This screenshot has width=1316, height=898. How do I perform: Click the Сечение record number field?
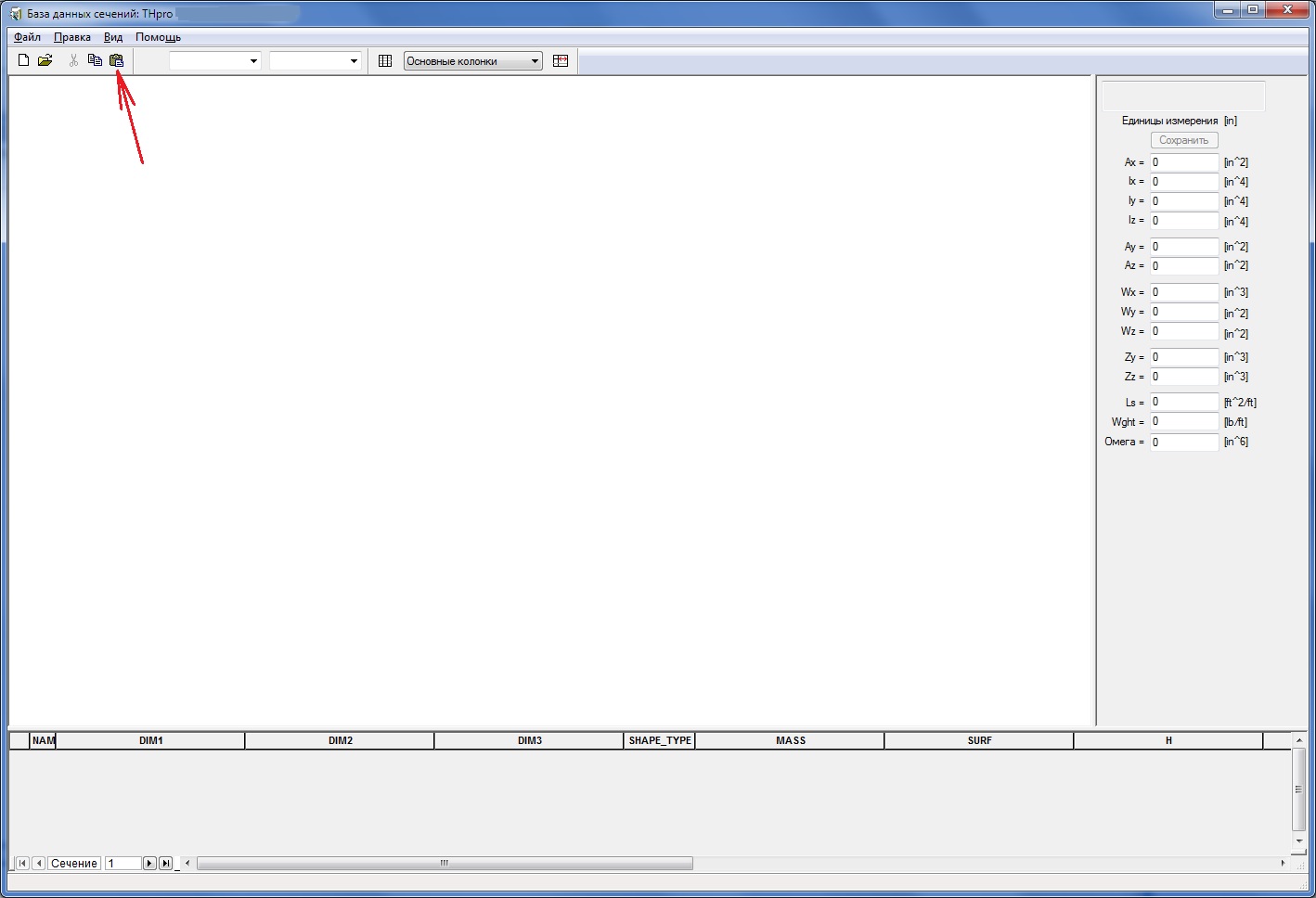[123, 863]
